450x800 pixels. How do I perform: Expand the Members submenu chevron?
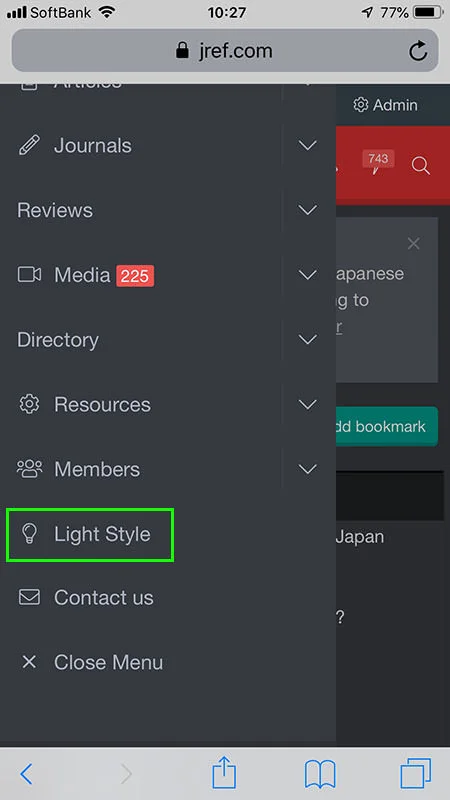pos(308,469)
